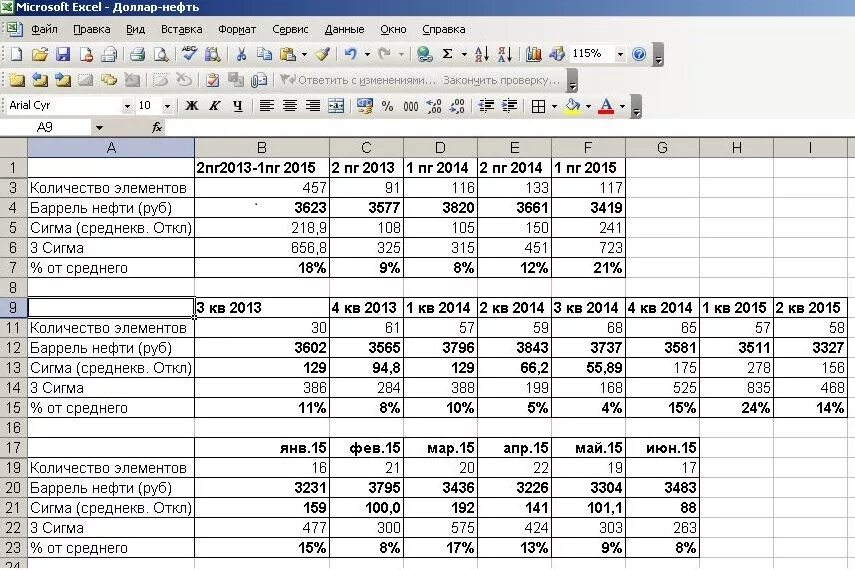The height and width of the screenshot is (570, 855).
Task: Activate the Format Painter brush
Action: (323, 54)
